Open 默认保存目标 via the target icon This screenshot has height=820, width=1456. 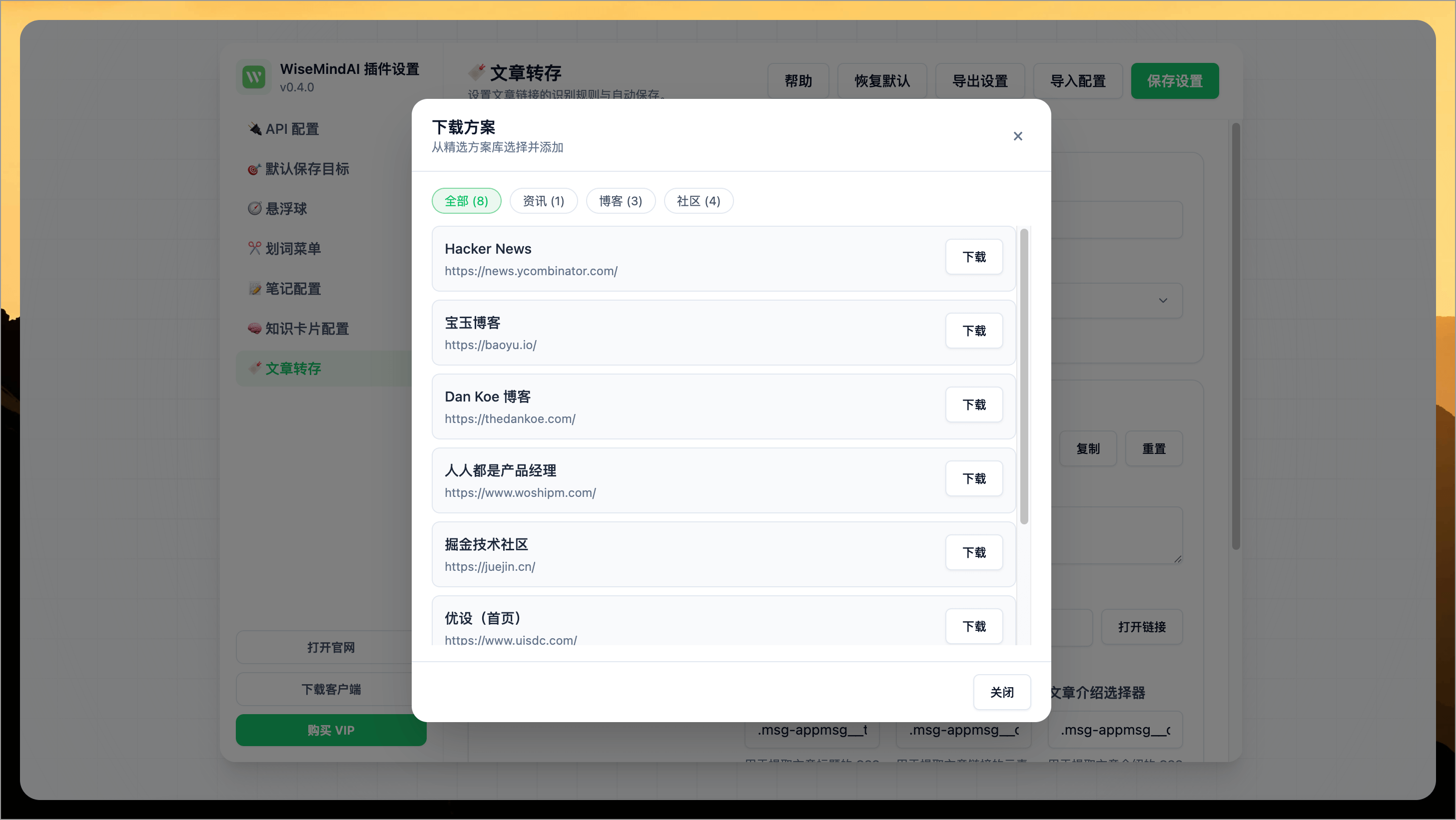pos(254,169)
